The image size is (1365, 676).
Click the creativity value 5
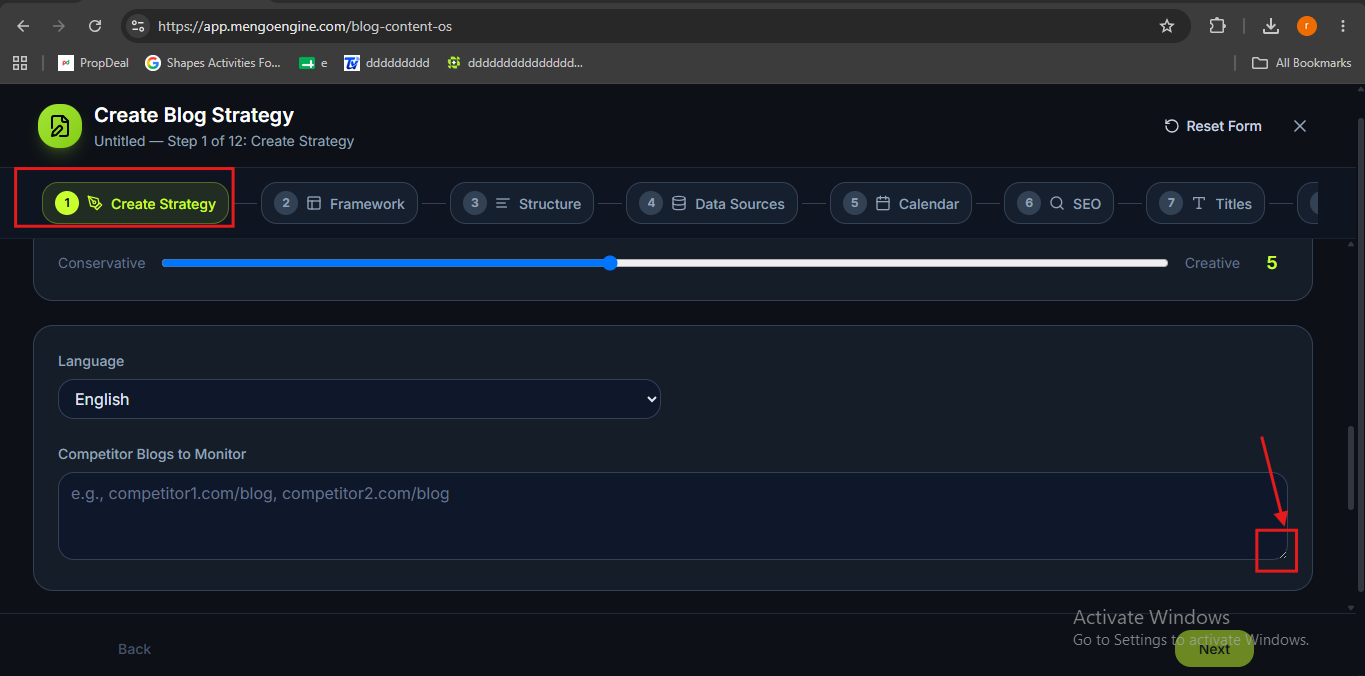[x=1272, y=263]
